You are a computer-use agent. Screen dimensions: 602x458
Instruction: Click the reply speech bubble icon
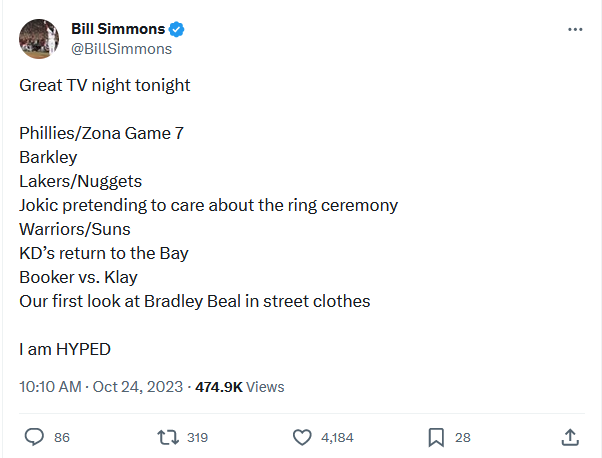34,437
